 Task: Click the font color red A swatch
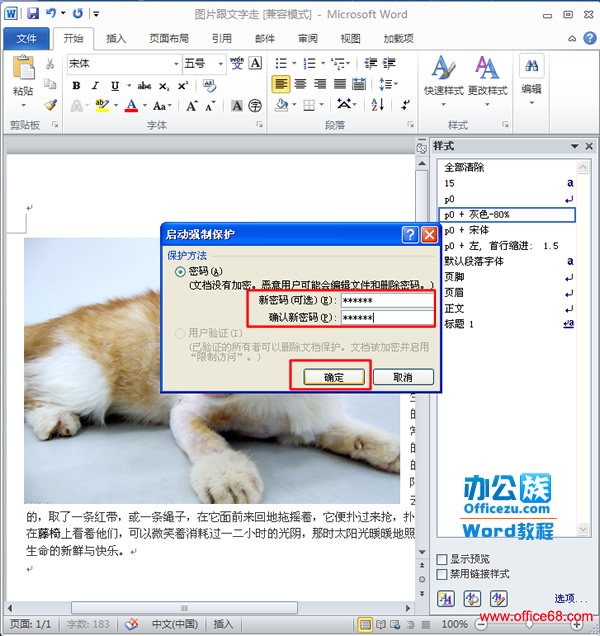pos(131,105)
